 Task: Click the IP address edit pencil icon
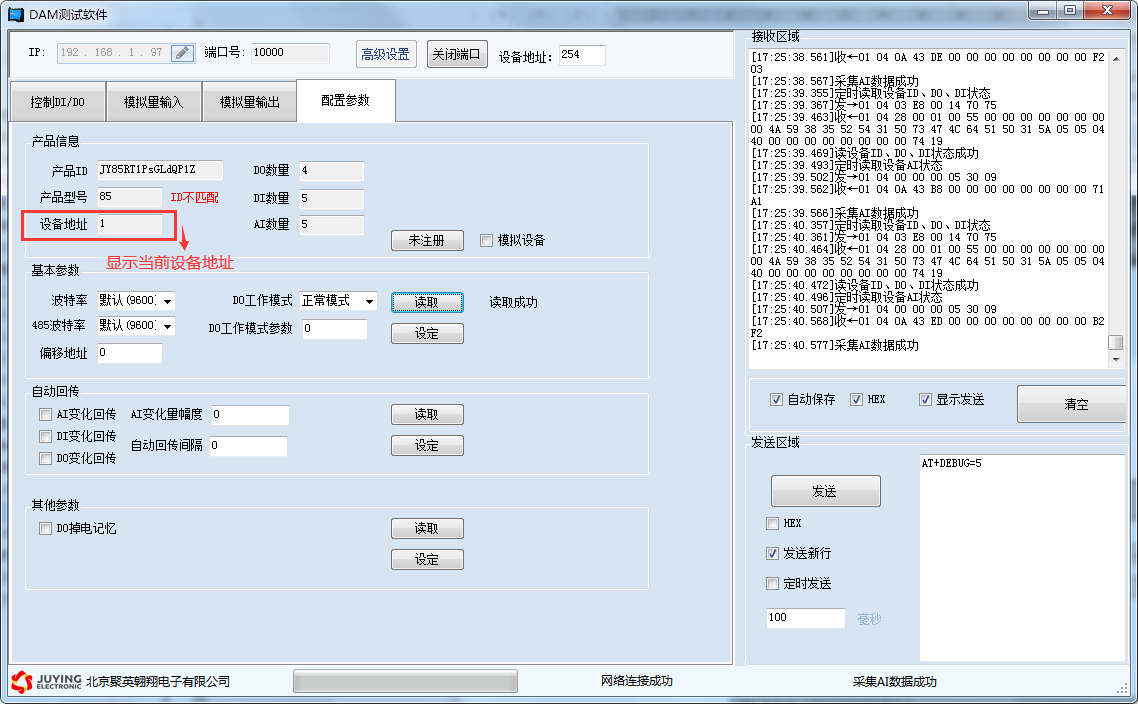[182, 53]
